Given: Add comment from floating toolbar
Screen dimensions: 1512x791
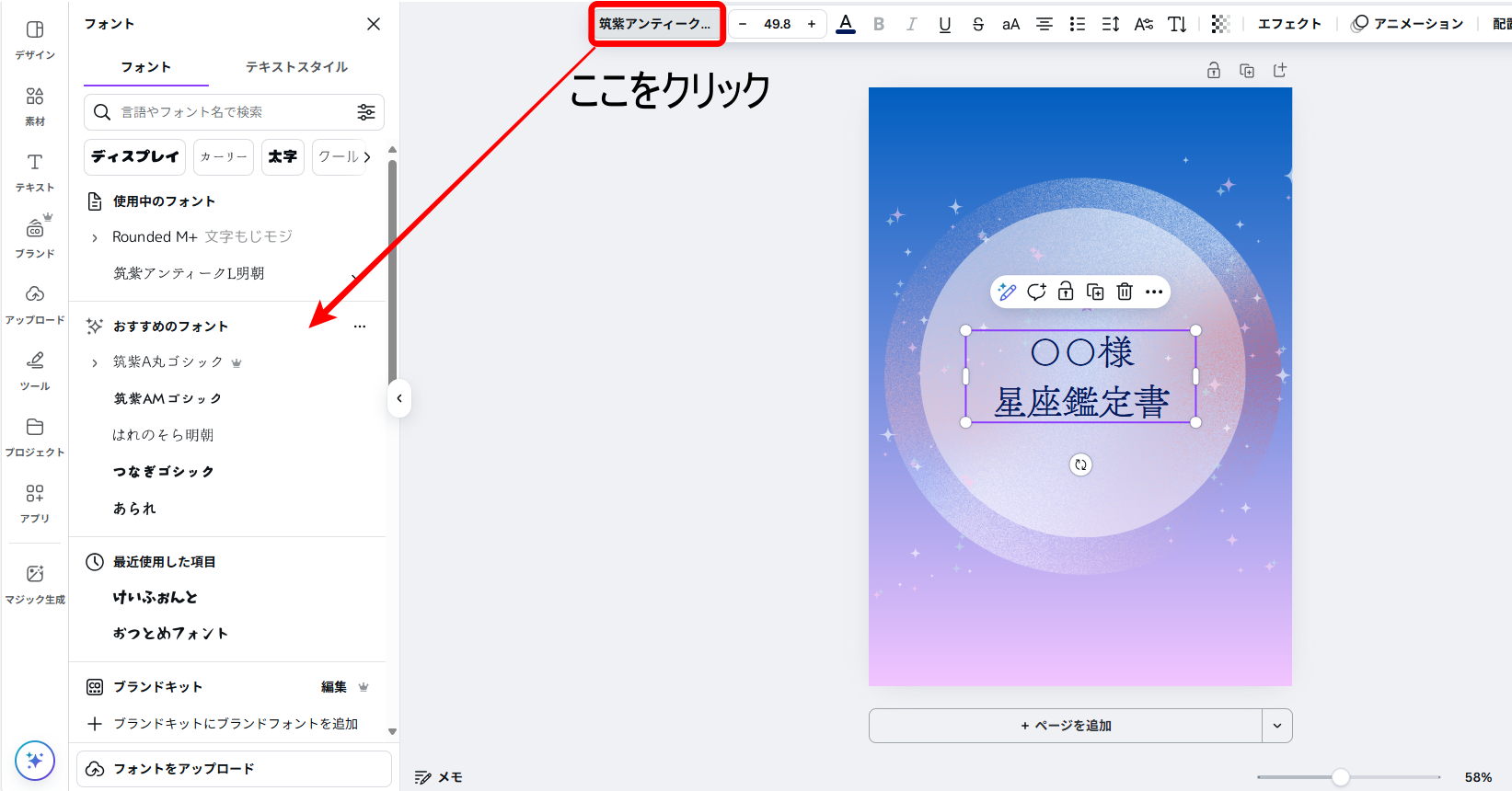Looking at the screenshot, I should pyautogui.click(x=1036, y=292).
